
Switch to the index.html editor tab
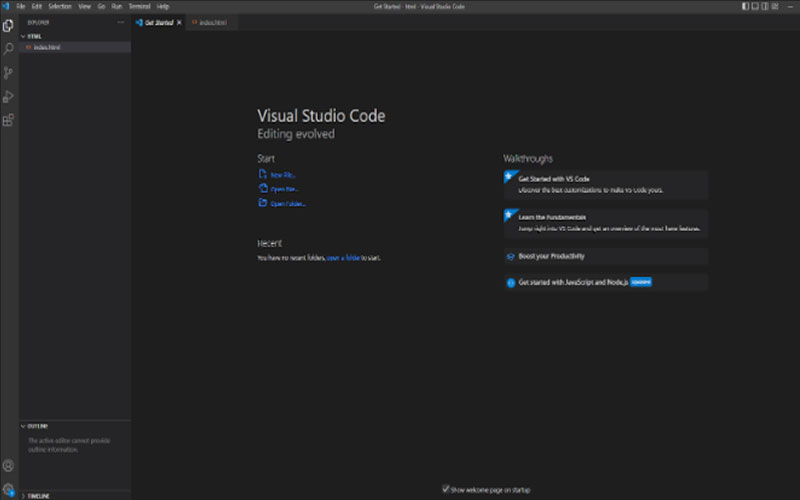tap(212, 22)
